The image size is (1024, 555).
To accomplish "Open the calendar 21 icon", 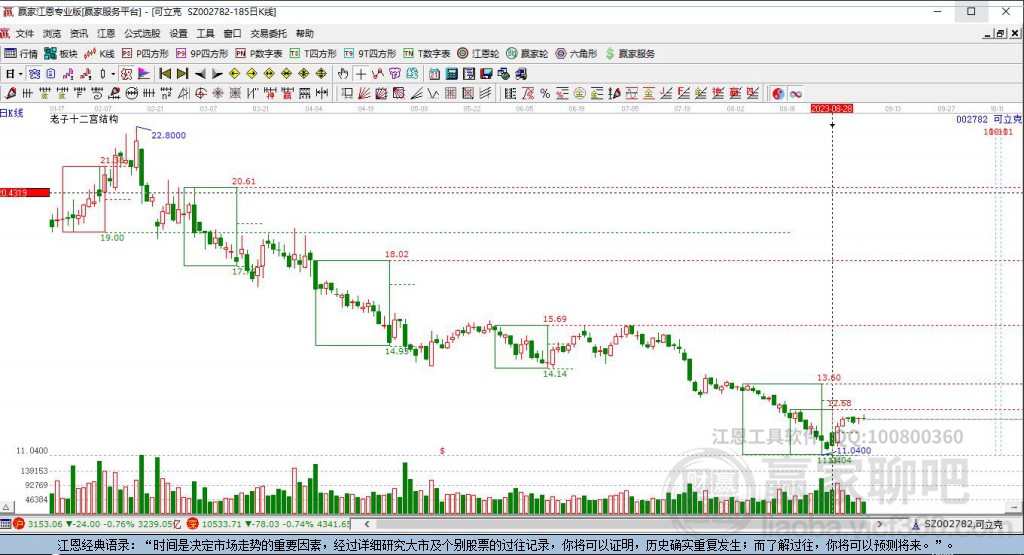I will click(434, 74).
